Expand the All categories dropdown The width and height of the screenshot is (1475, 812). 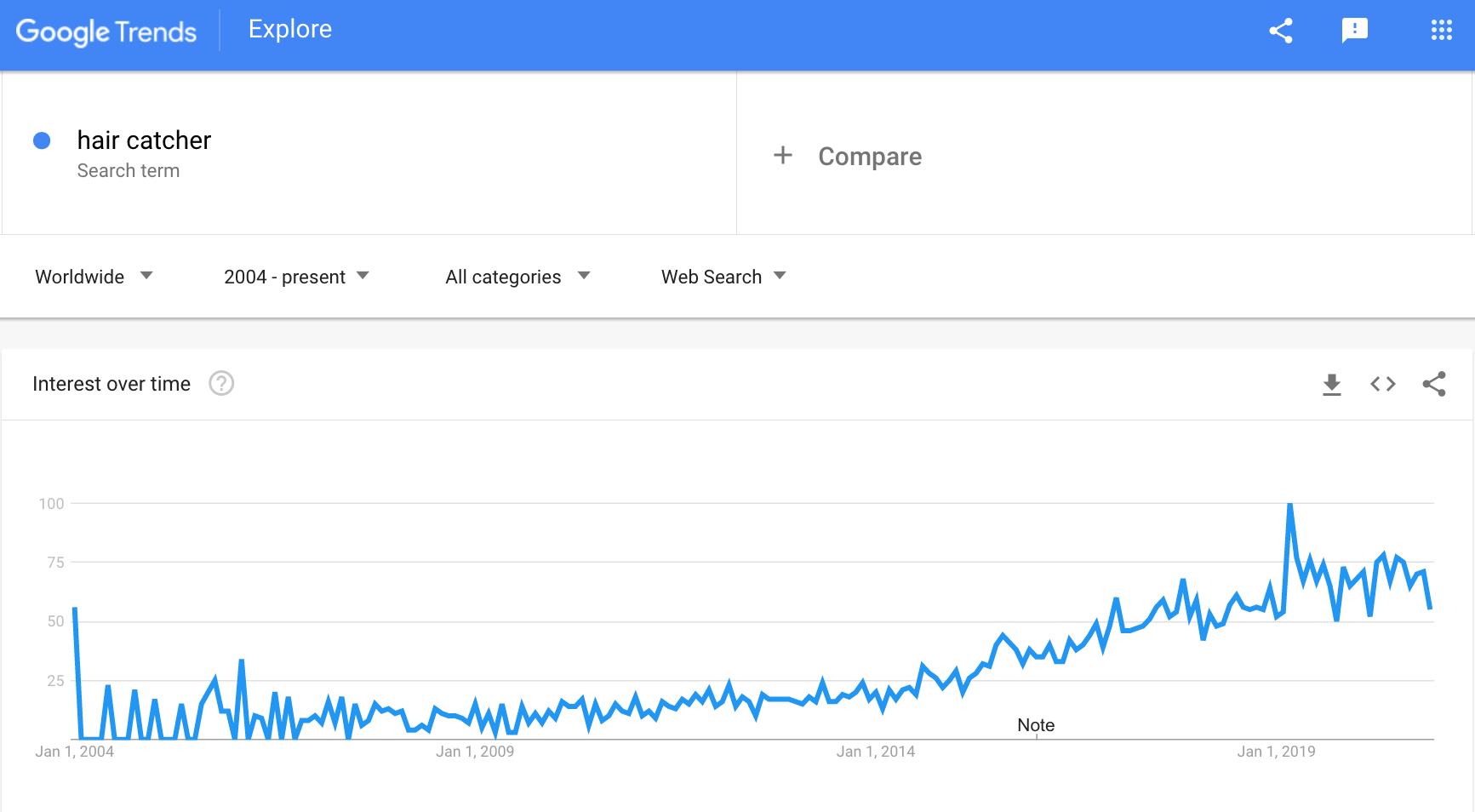517,277
